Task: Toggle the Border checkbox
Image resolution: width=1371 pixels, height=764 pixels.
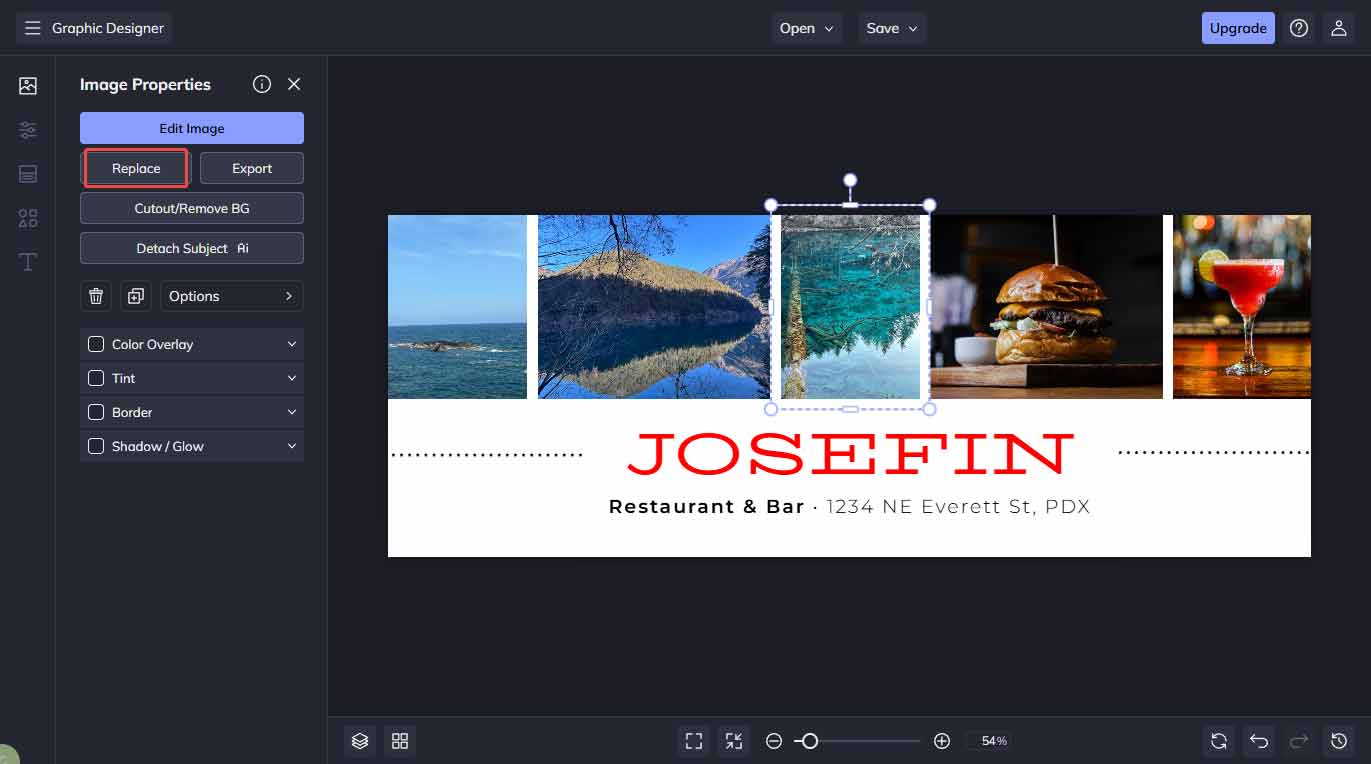Action: point(96,412)
